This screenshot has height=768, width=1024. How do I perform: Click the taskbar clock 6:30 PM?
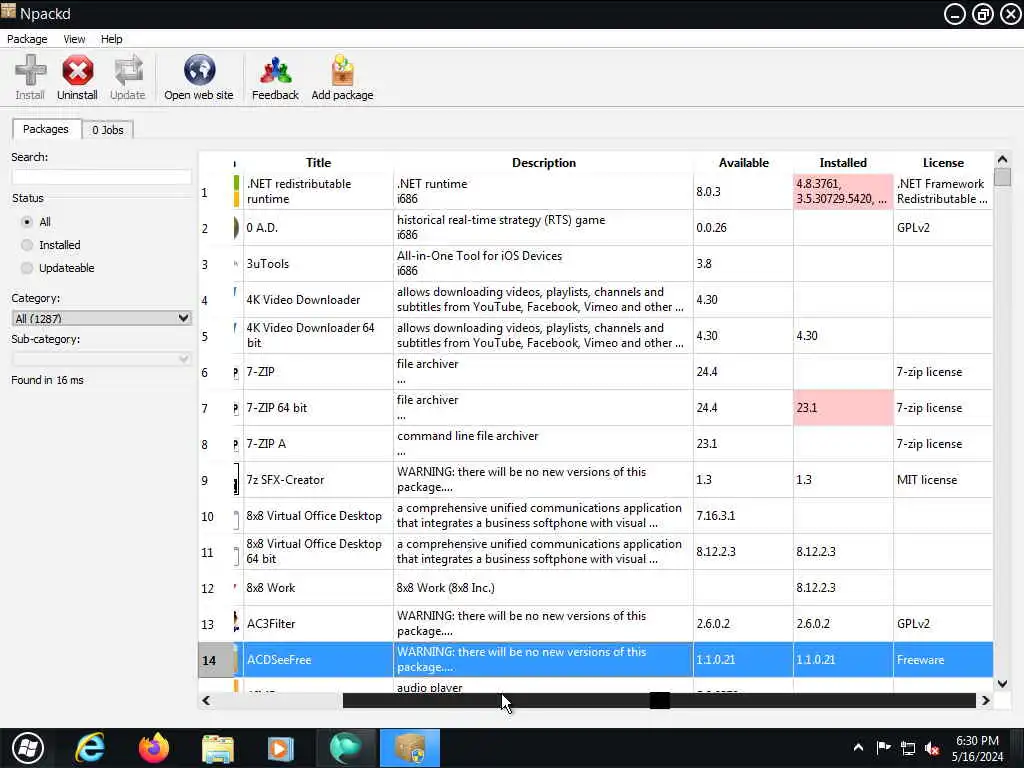(x=977, y=741)
